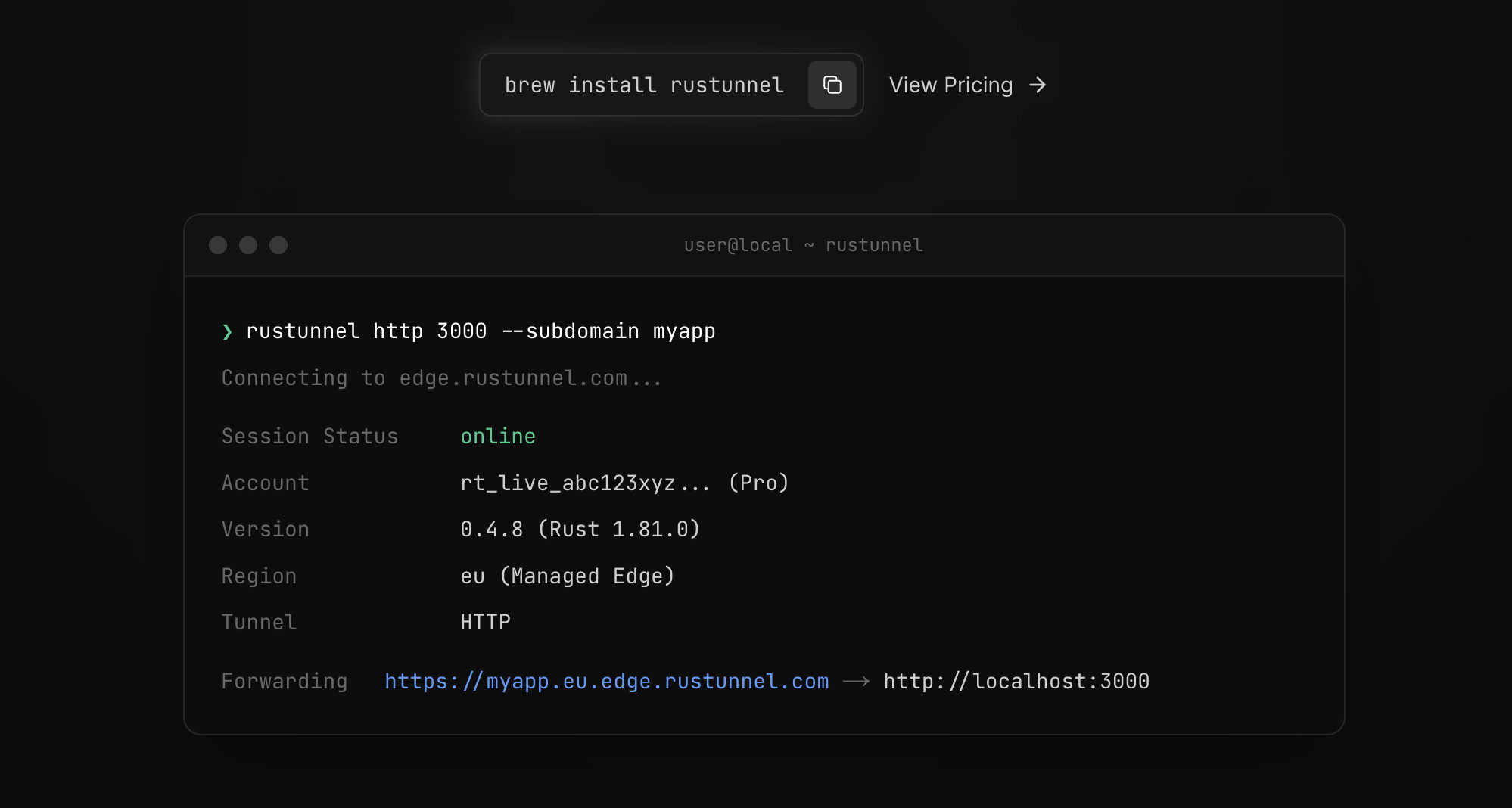Image resolution: width=1512 pixels, height=808 pixels.
Task: Click the terminal title user@local ~ rustunnel
Action: click(x=803, y=245)
